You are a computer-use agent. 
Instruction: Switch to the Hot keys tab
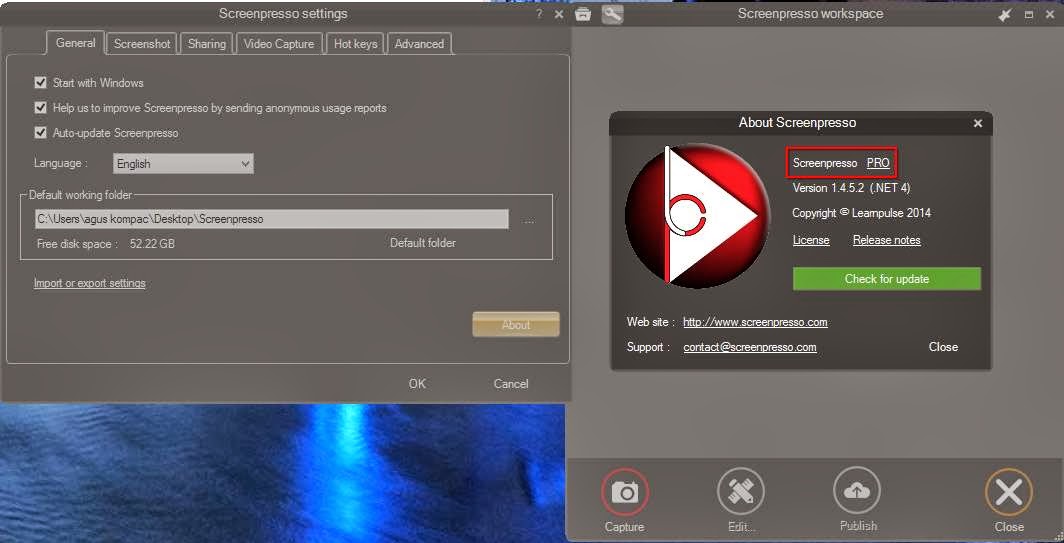click(356, 44)
